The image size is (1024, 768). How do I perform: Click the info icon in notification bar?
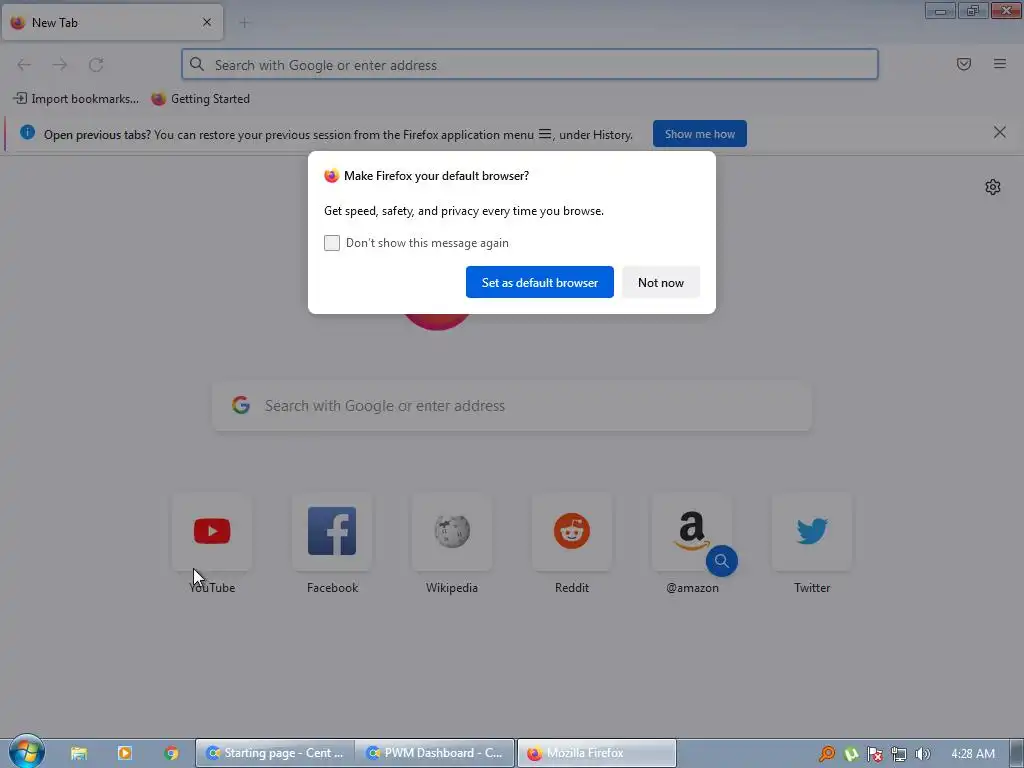point(27,133)
